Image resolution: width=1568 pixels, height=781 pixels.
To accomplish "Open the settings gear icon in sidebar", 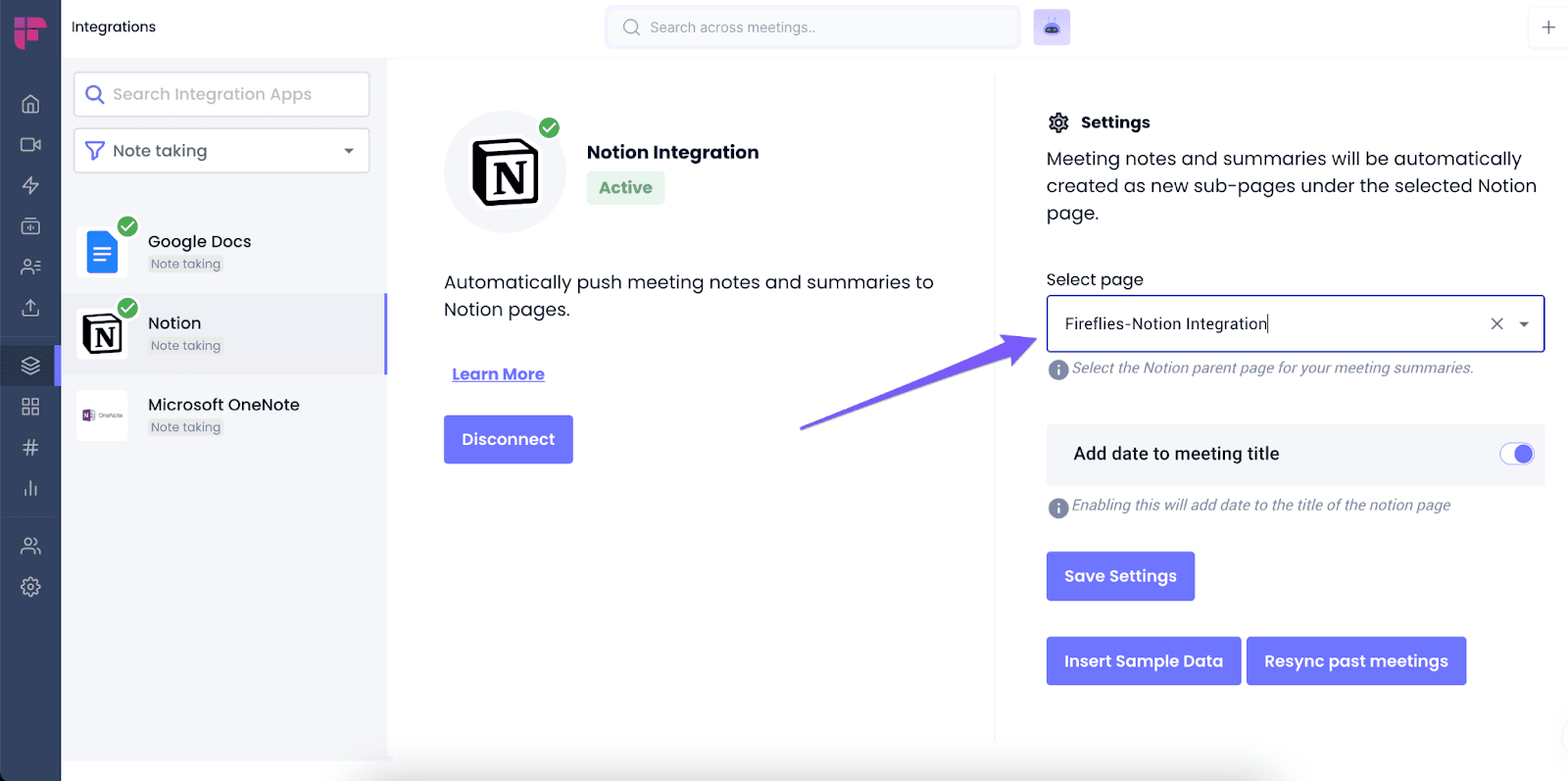I will point(30,587).
